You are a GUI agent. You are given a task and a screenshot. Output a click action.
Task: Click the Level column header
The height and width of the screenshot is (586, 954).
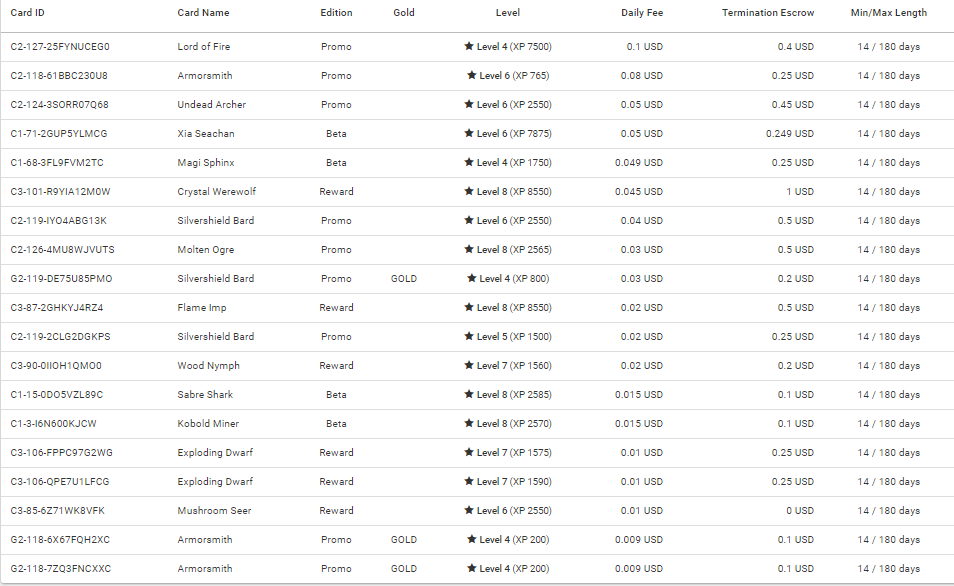click(x=507, y=13)
